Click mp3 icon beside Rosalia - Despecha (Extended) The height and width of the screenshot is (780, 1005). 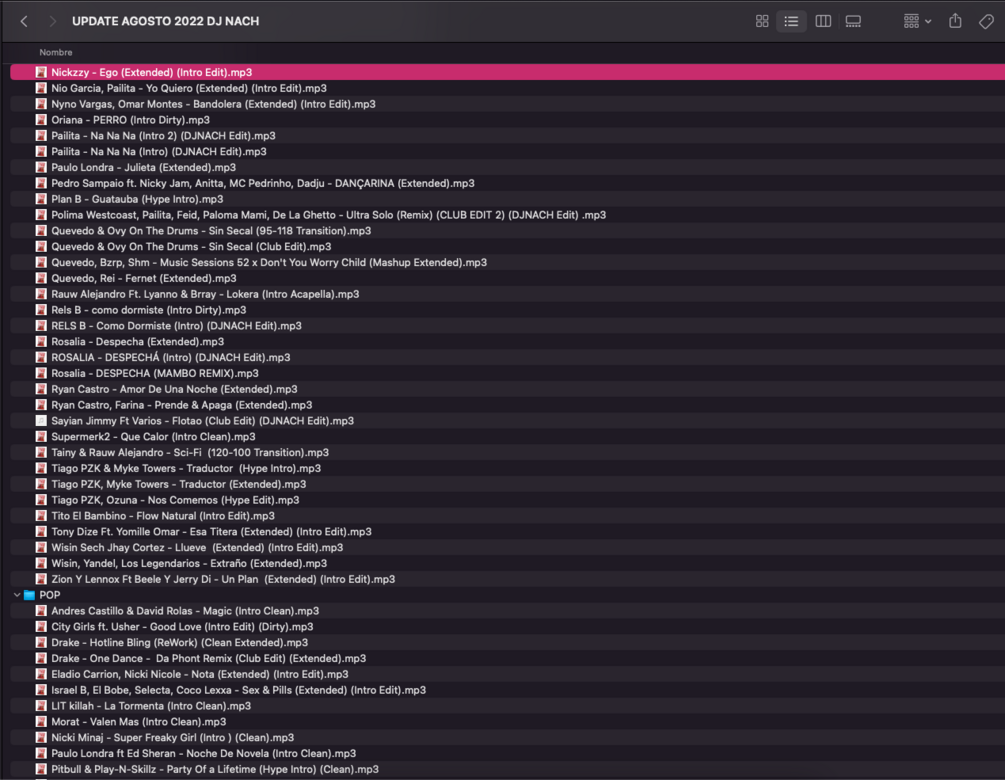pos(41,342)
